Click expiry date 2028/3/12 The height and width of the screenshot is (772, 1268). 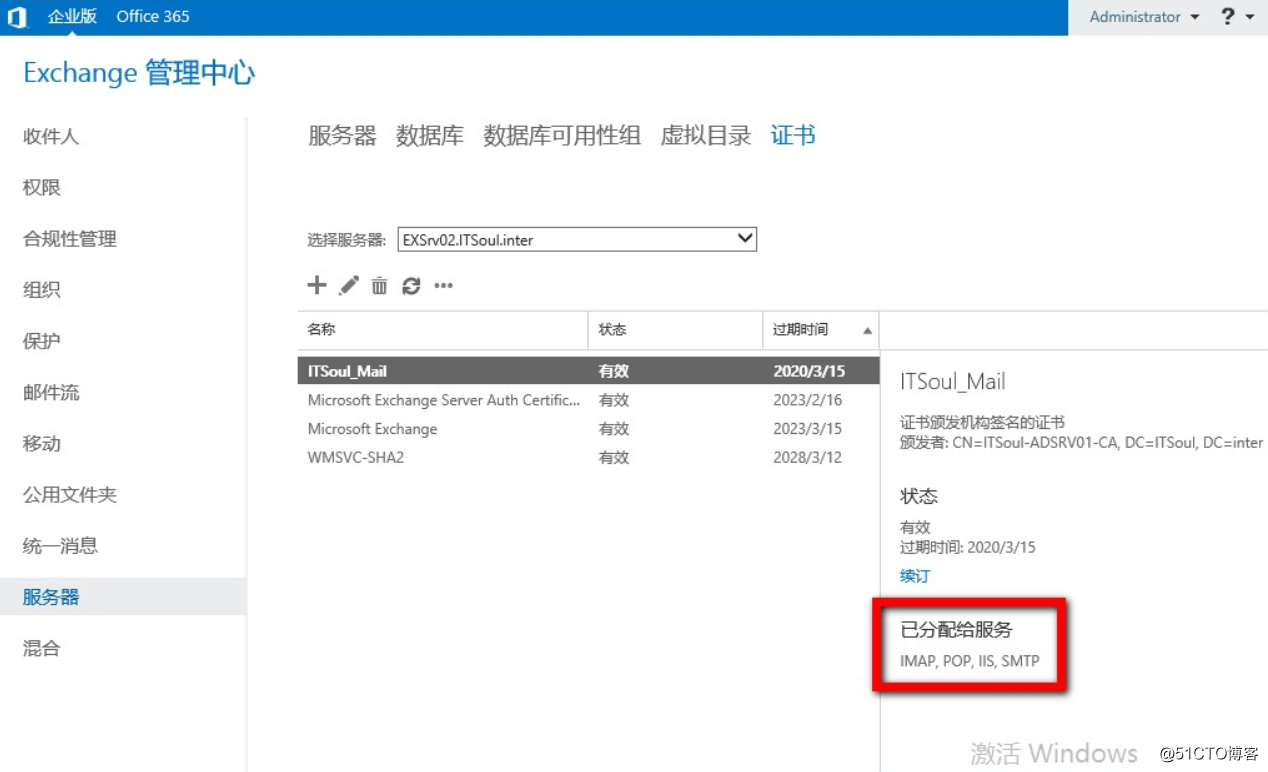[808, 458]
